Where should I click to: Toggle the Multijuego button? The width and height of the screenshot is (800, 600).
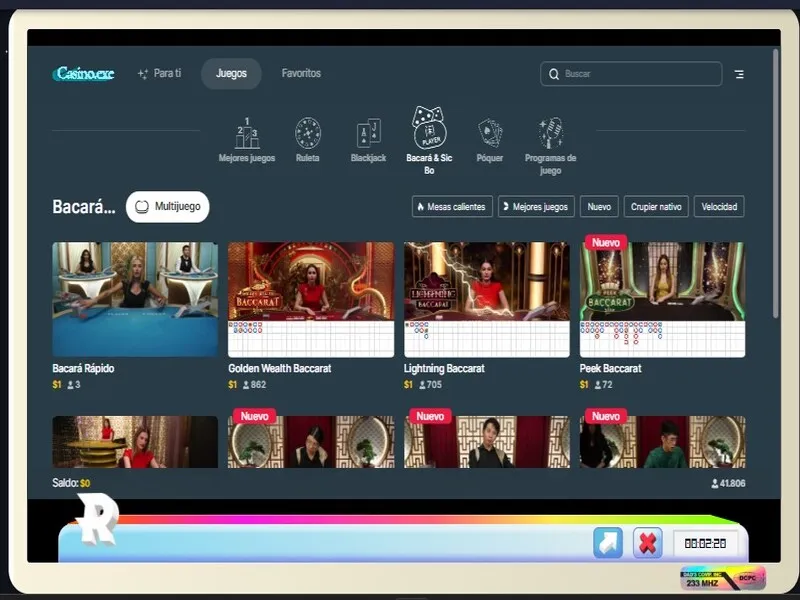point(168,207)
